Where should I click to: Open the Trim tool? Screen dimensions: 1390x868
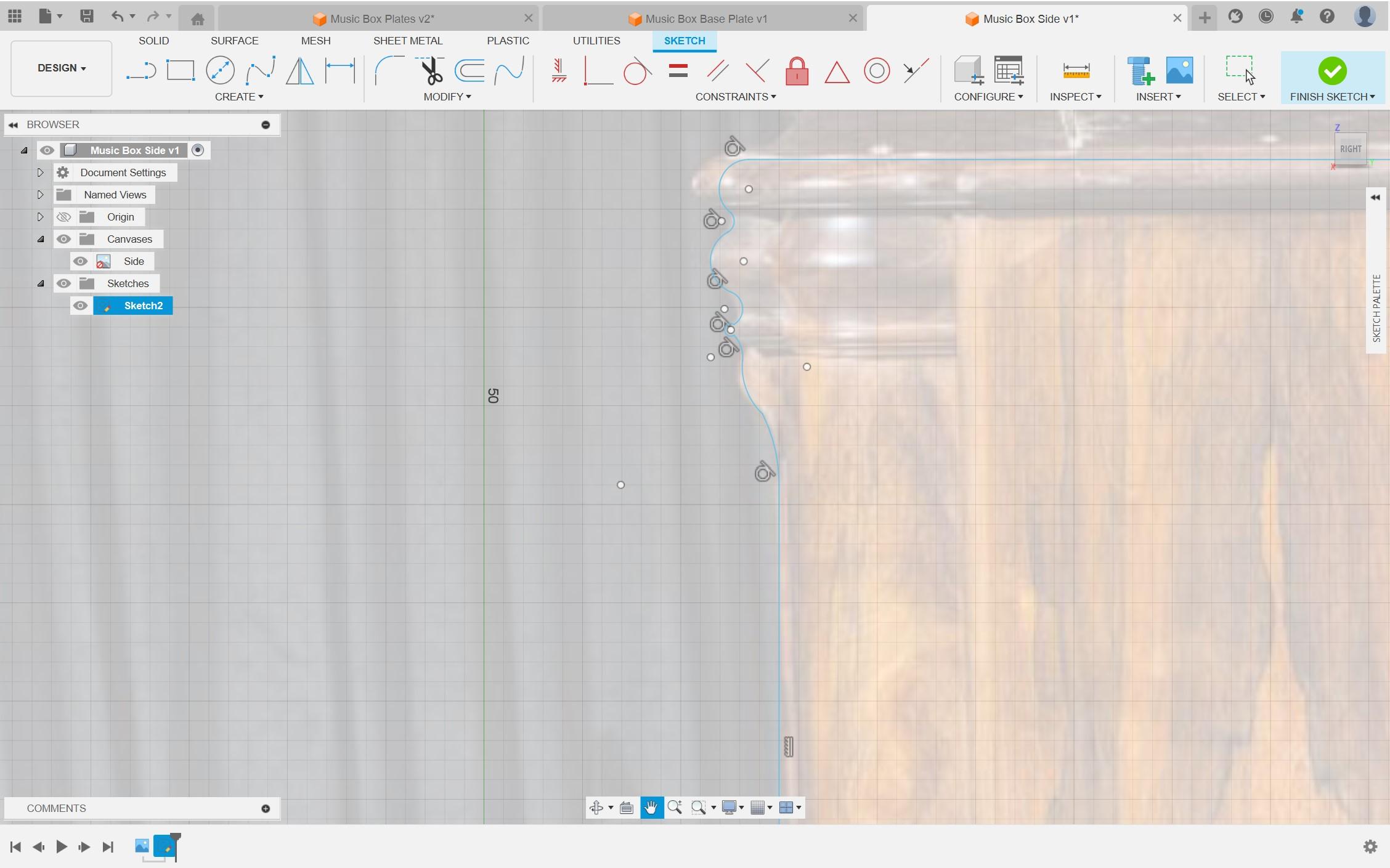[431, 70]
